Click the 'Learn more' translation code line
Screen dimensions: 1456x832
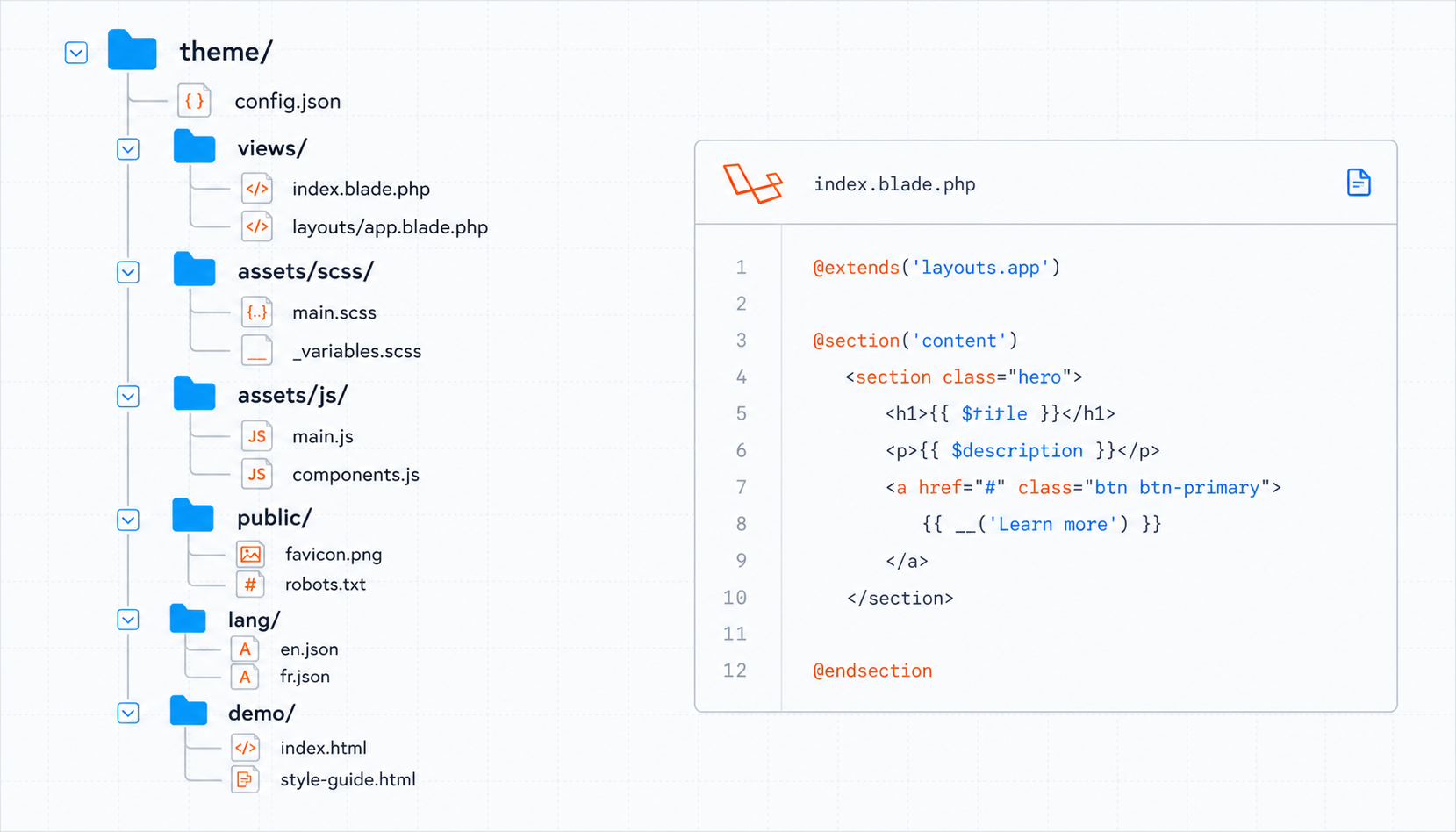(x=1042, y=525)
